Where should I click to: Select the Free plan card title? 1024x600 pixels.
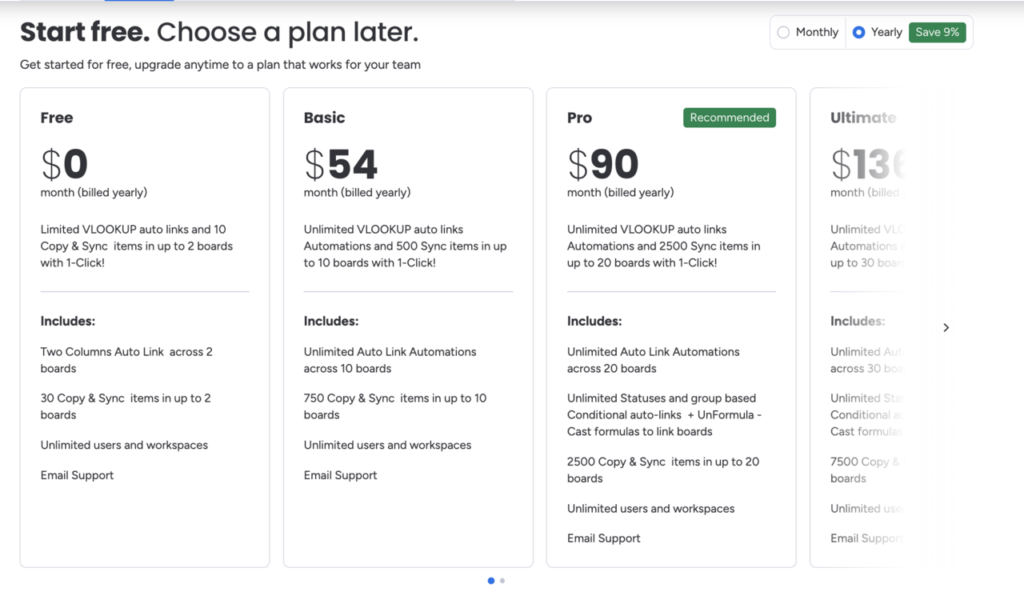pos(57,118)
